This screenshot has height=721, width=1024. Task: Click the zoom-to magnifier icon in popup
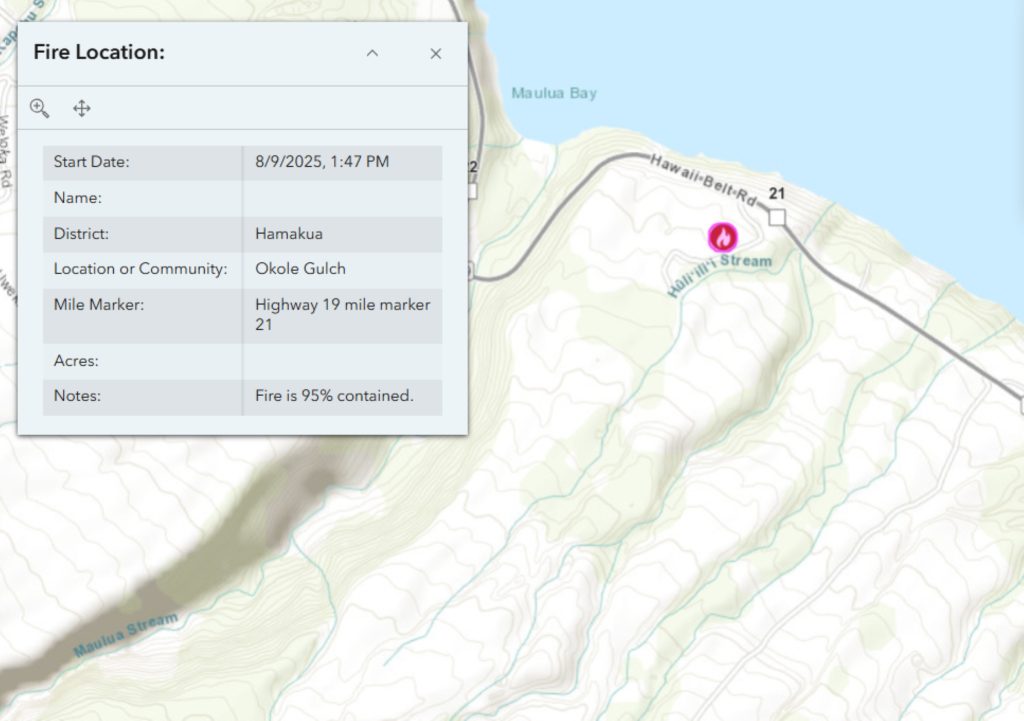point(40,108)
